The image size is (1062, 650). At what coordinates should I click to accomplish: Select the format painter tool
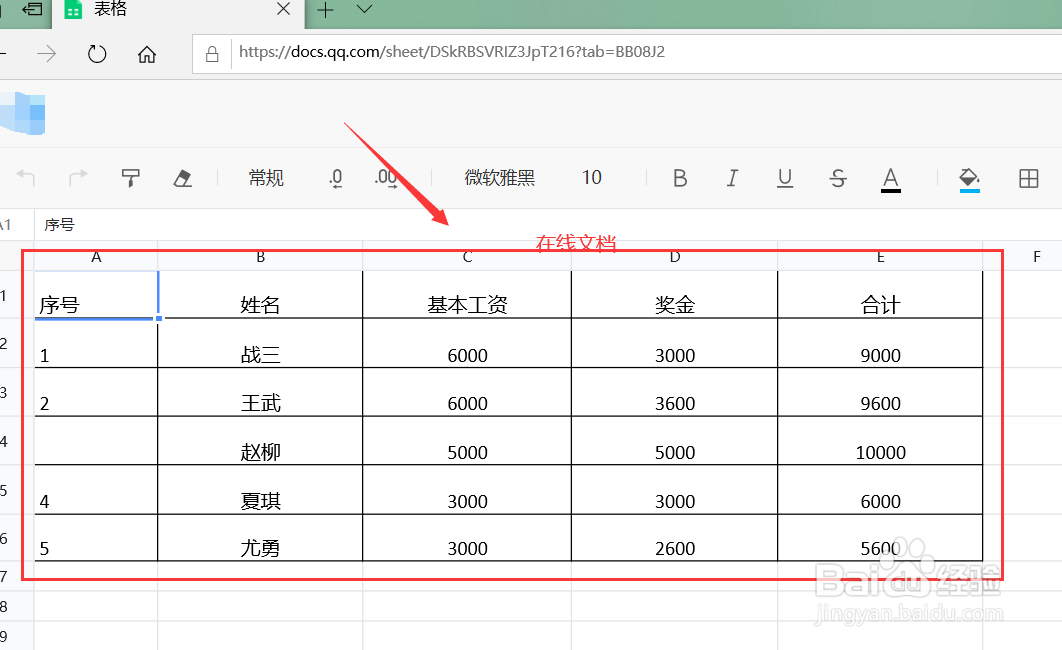[130, 177]
